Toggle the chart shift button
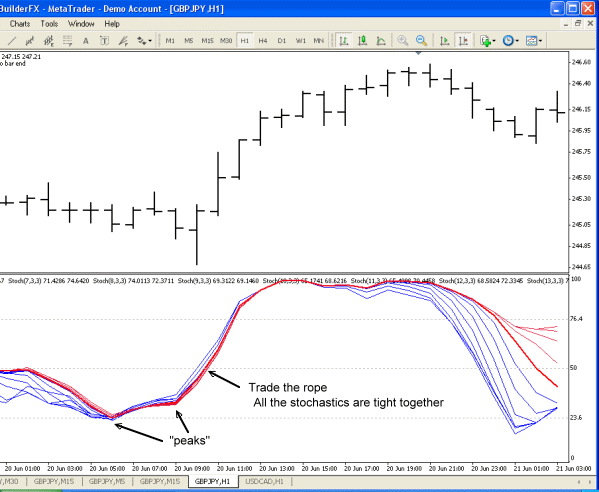The width and height of the screenshot is (599, 492). point(463,40)
